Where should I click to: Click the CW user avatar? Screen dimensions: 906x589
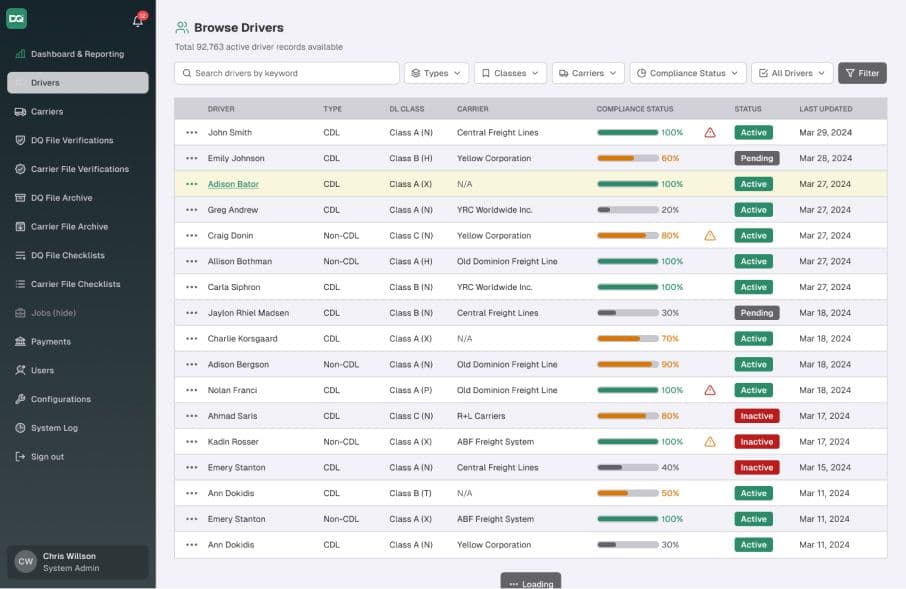pos(25,561)
